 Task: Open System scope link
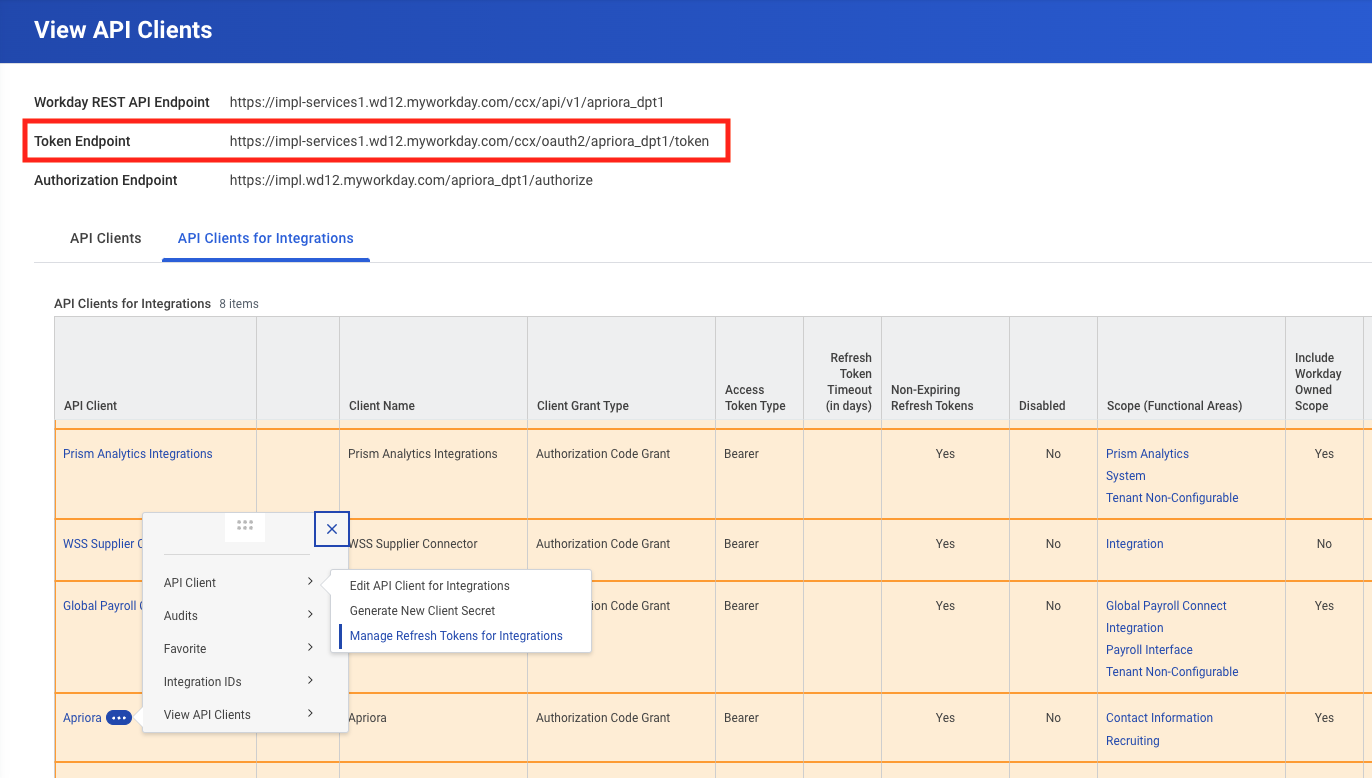pos(1126,476)
